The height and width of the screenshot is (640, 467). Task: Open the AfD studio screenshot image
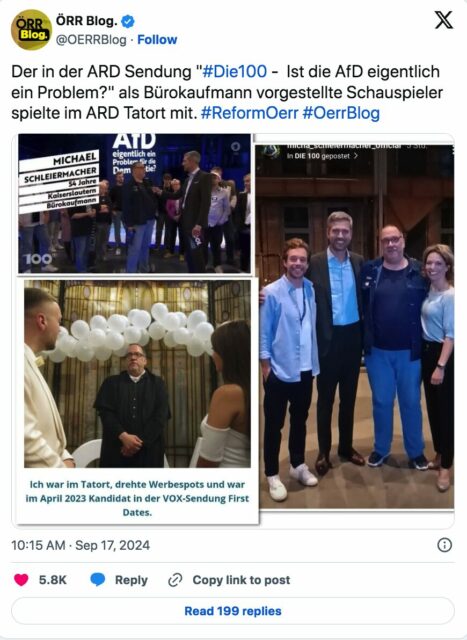coord(134,203)
